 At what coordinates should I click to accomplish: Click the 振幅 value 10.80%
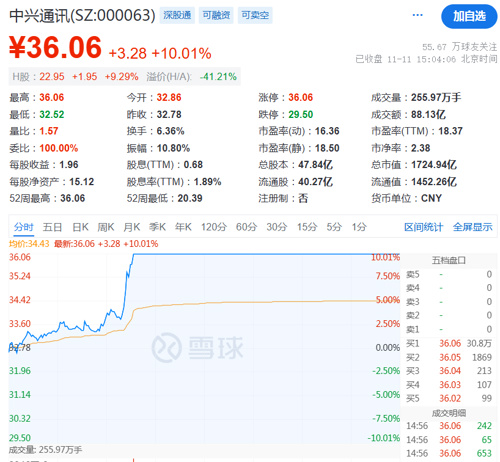click(173, 148)
